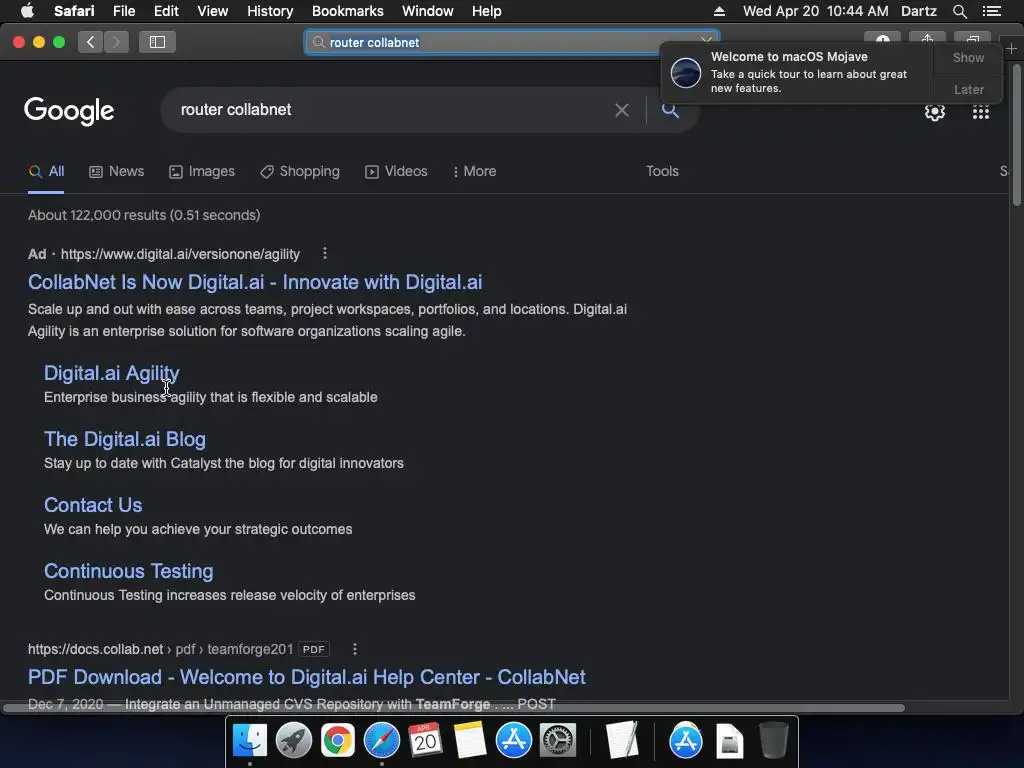Open options dots beside the docs.collab.net result
This screenshot has height=768, width=1024.
[x=355, y=649]
